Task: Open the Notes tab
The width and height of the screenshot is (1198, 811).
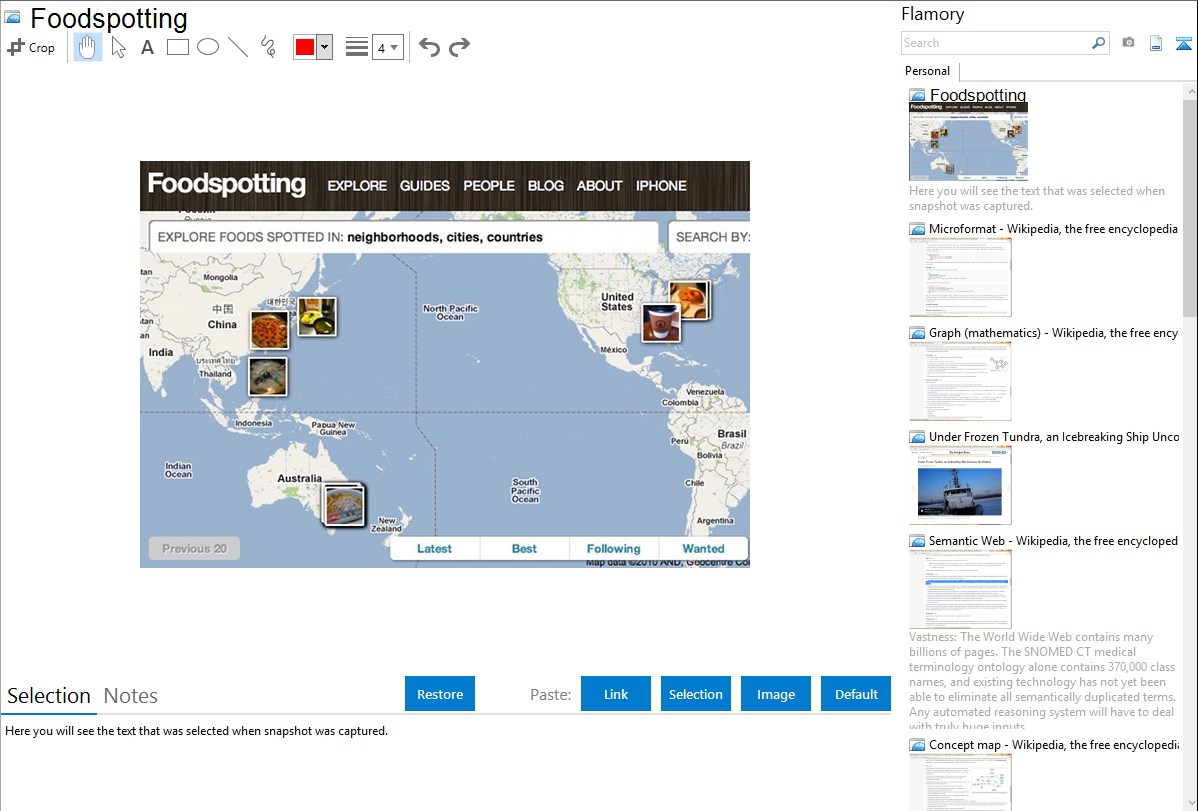Action: pos(131,696)
